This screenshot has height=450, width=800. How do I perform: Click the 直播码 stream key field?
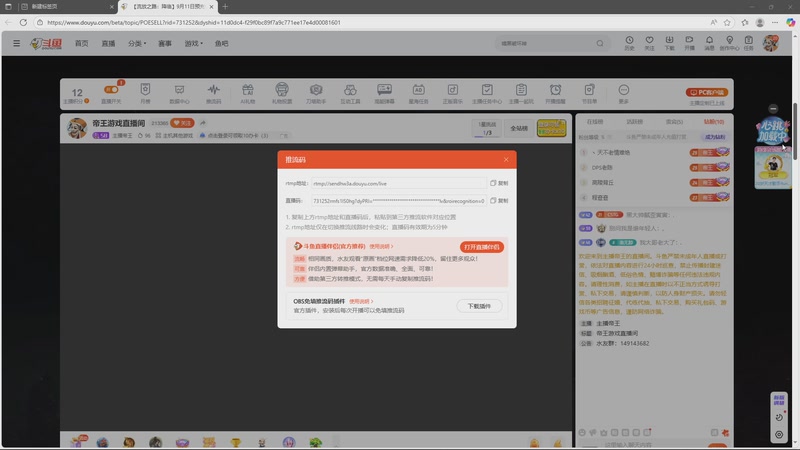pyautogui.click(x=398, y=201)
